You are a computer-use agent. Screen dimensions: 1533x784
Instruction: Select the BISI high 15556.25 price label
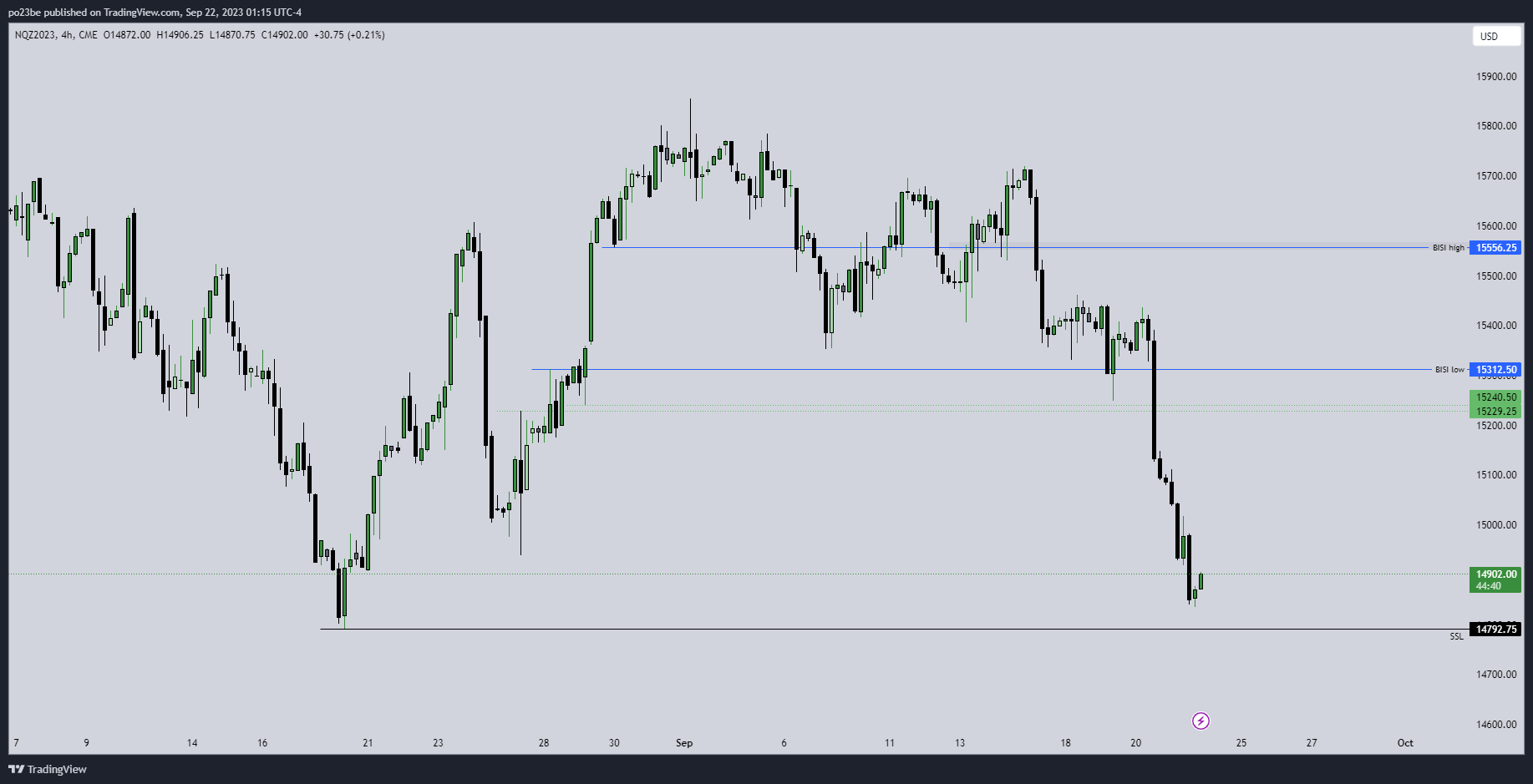pos(1495,248)
